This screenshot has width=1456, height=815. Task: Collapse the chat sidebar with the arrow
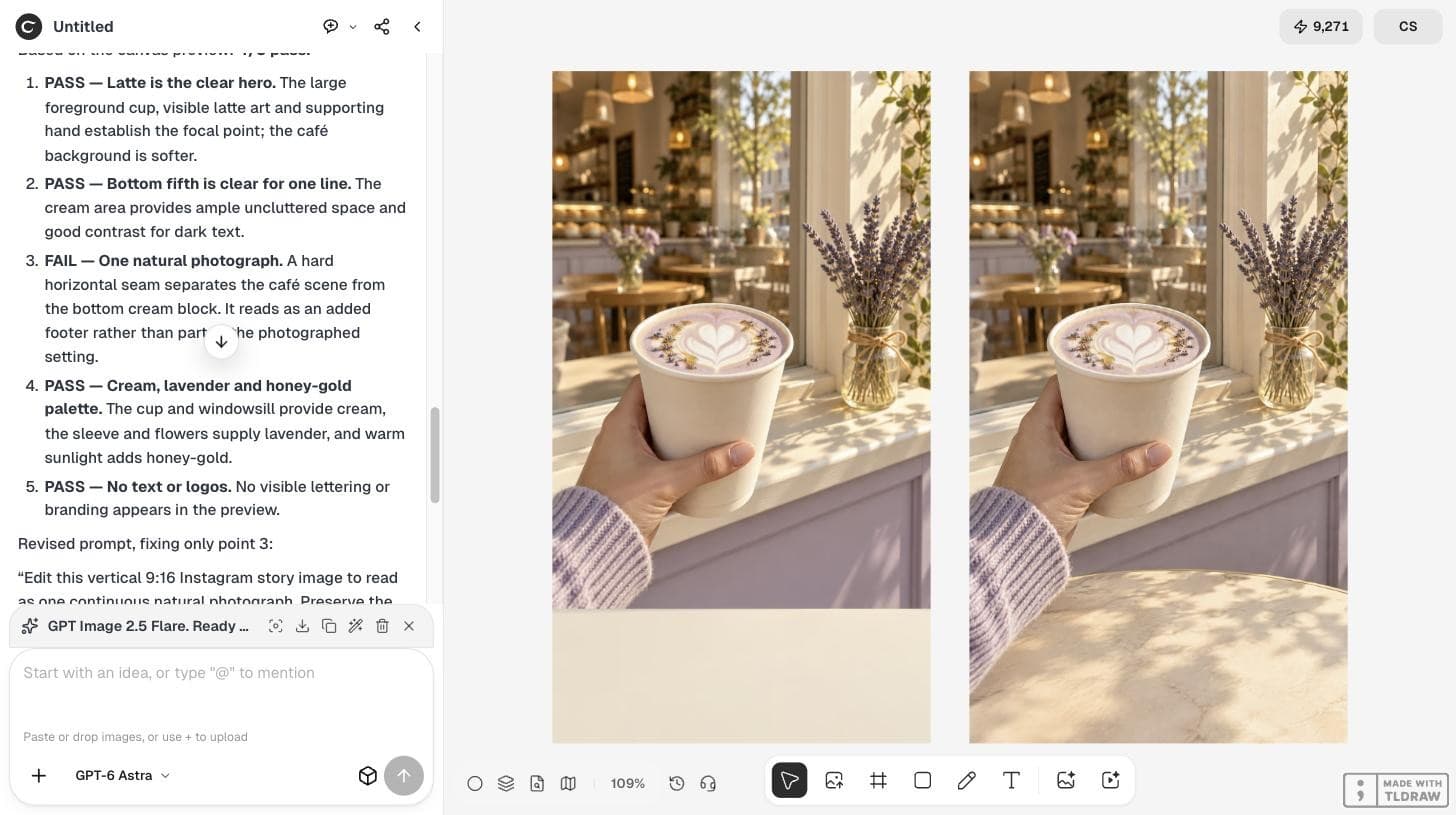point(417,27)
